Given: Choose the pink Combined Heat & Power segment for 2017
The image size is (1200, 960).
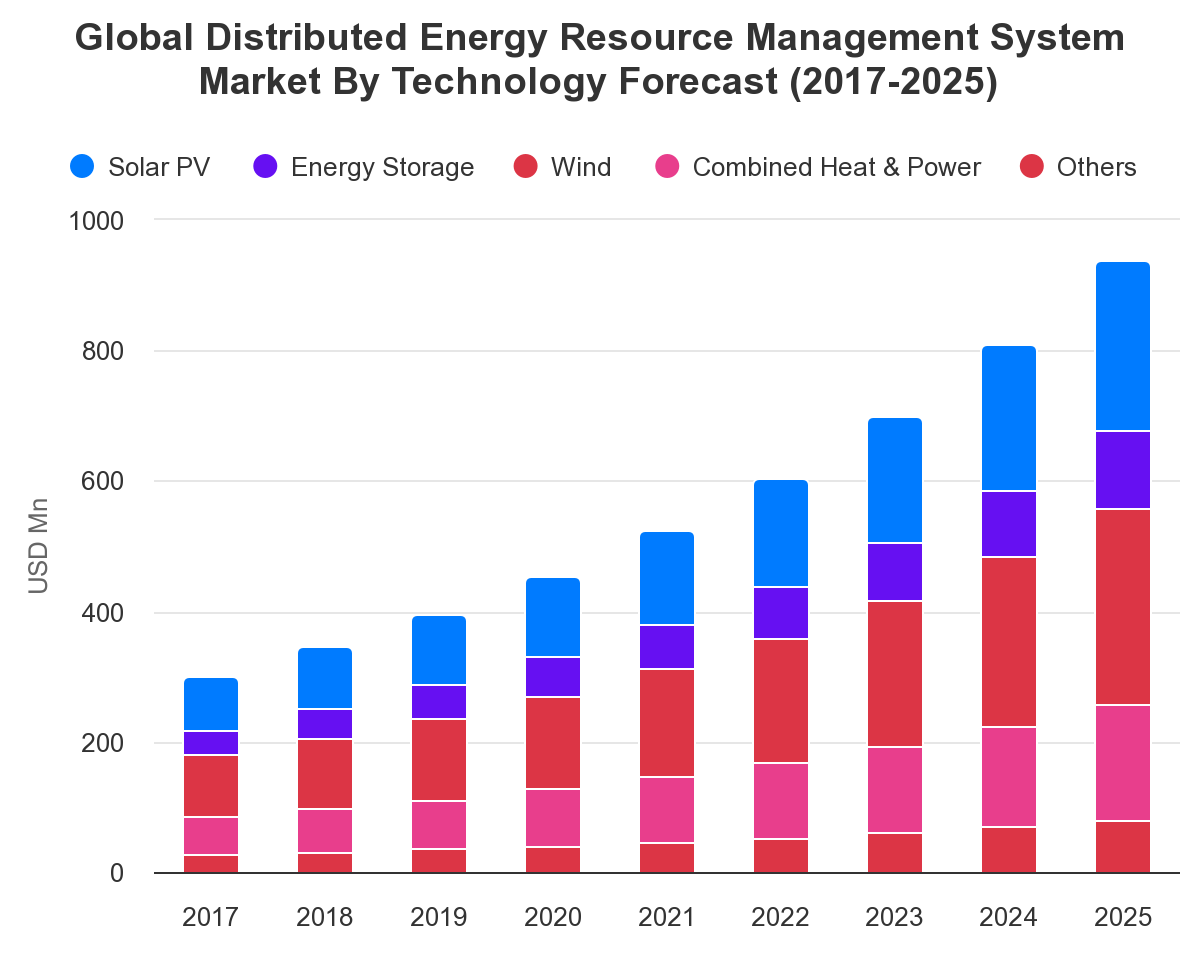Looking at the screenshot, I should pyautogui.click(x=211, y=836).
